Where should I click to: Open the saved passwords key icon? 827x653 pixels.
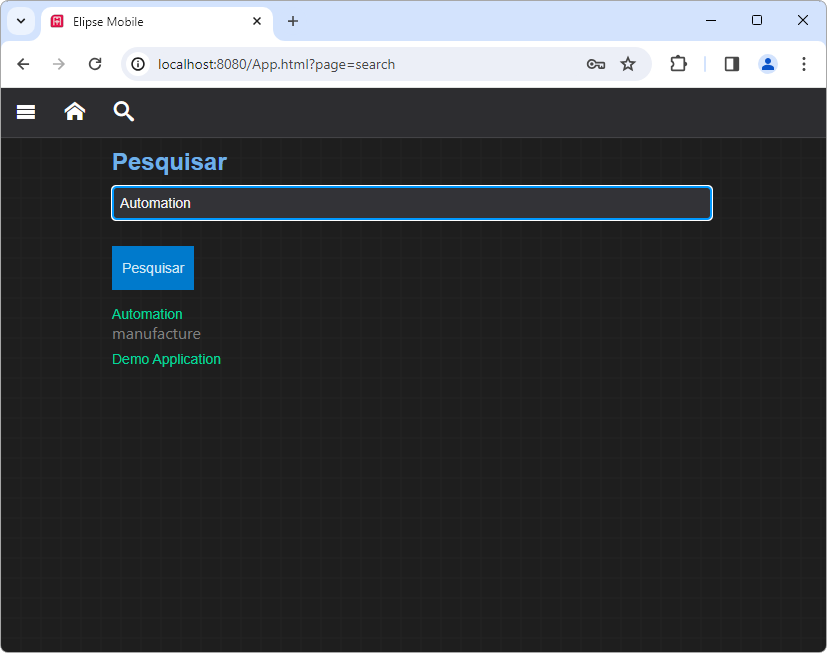pyautogui.click(x=596, y=64)
